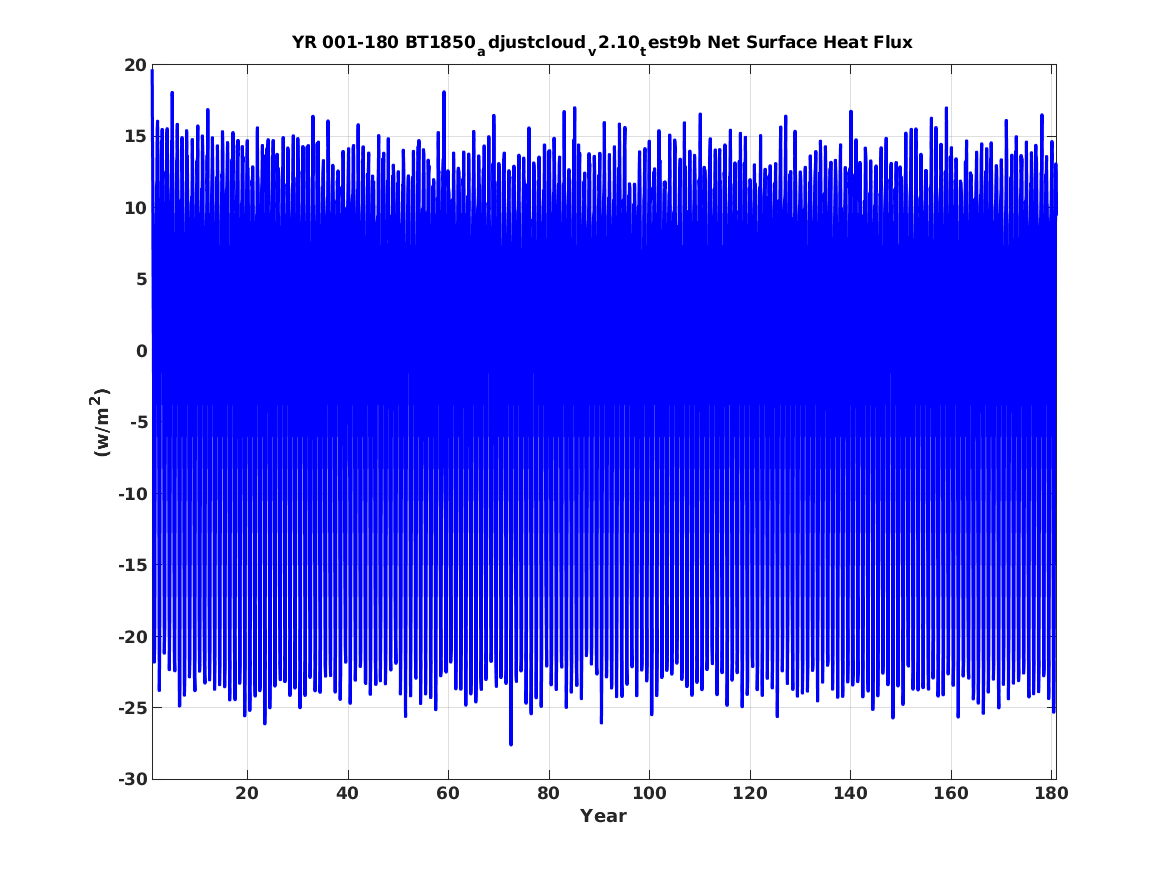Image resolution: width=1167 pixels, height=875 pixels.
Task: Click y-axis tick label '20'
Action: [x=135, y=65]
